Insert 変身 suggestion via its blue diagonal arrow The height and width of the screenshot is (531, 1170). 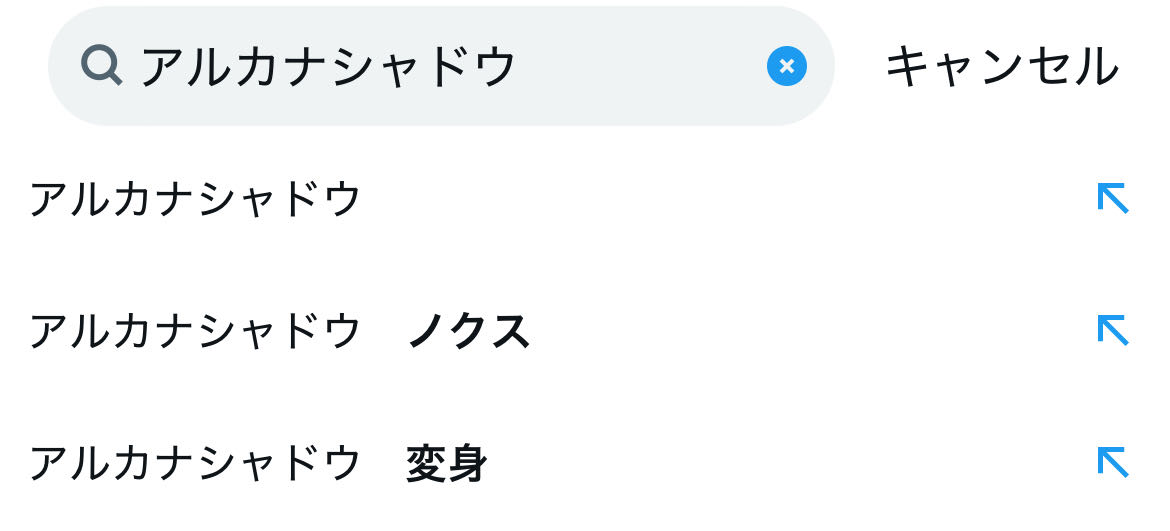[1112, 462]
